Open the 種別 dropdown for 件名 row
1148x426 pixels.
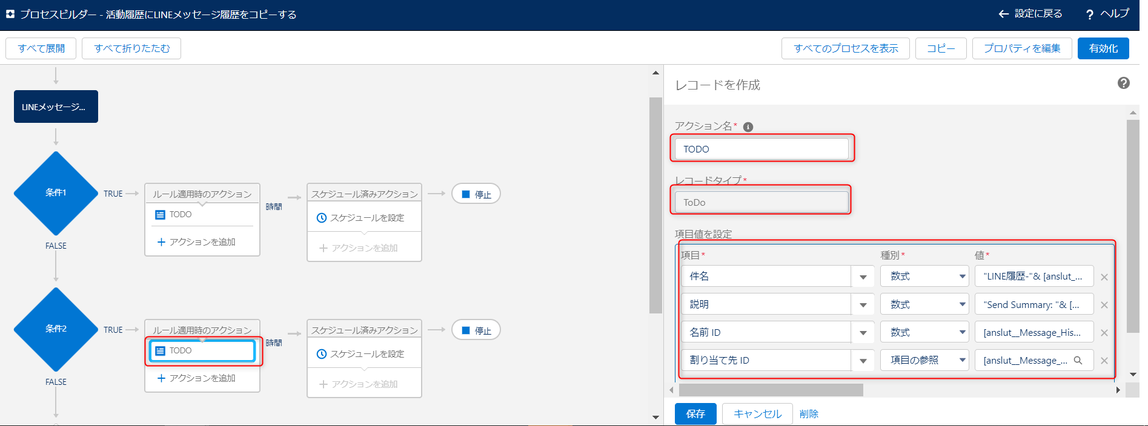(925, 277)
